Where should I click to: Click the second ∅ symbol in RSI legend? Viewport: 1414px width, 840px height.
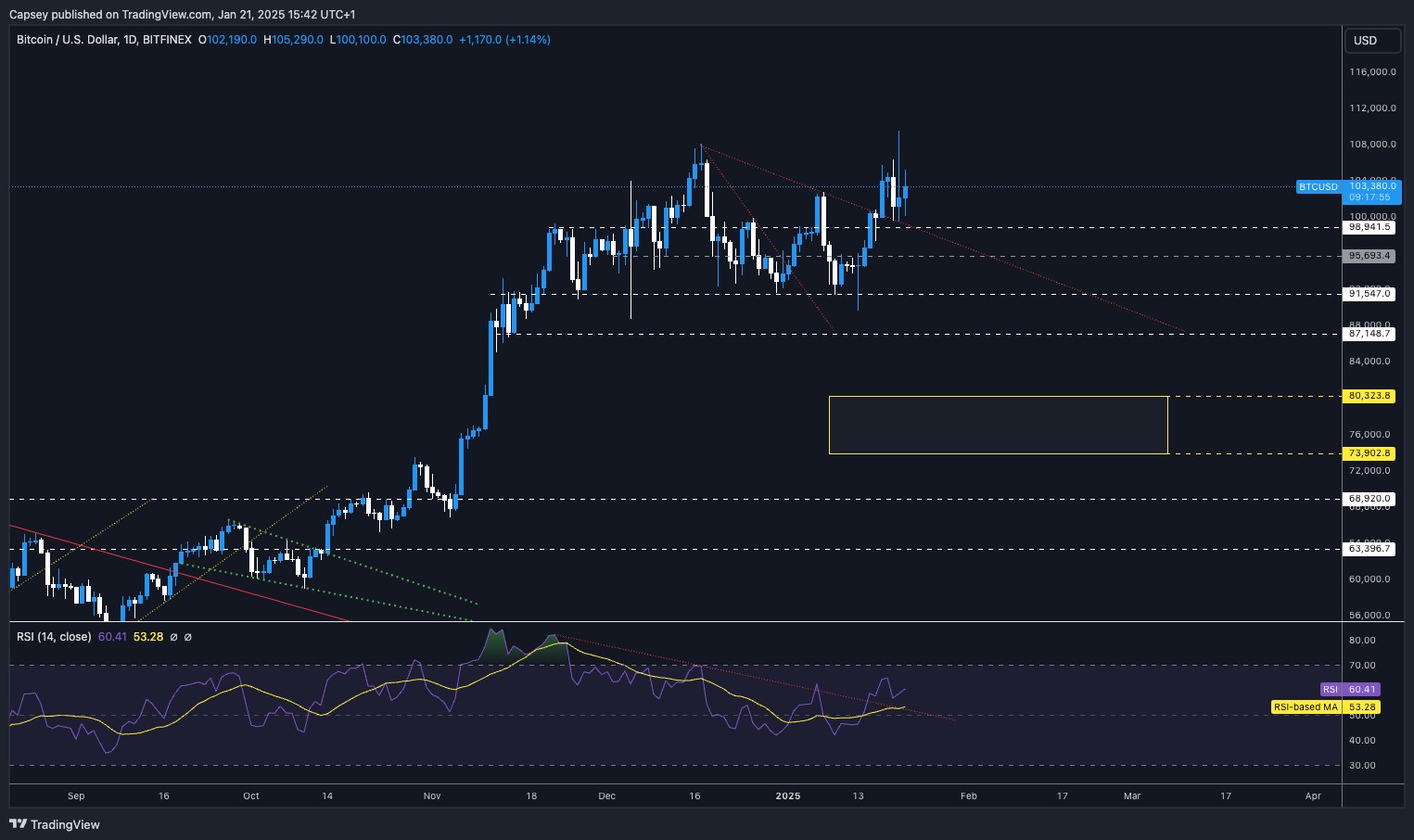[188, 637]
